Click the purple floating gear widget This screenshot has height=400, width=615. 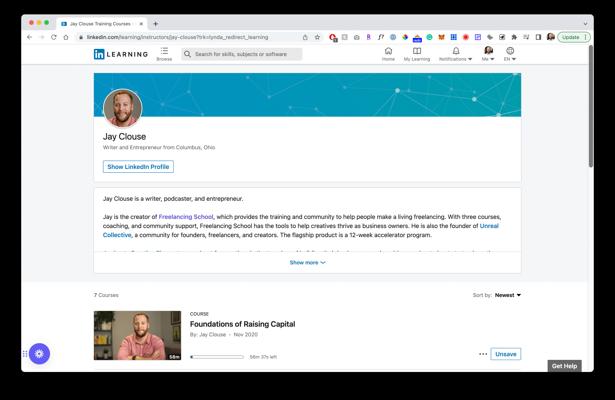click(39, 353)
